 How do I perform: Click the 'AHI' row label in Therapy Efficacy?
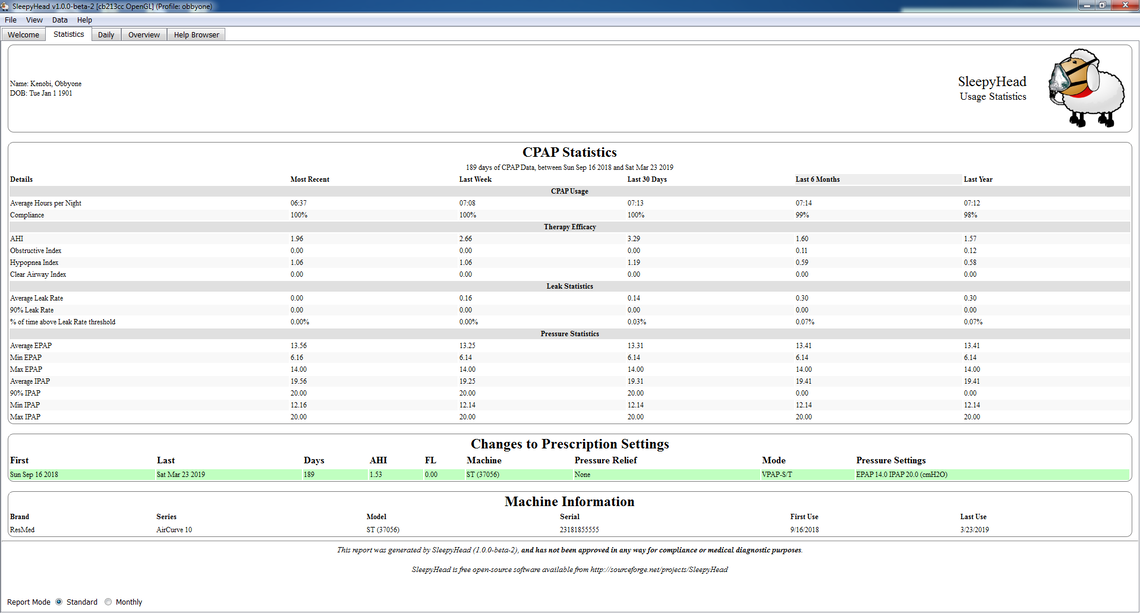17,239
